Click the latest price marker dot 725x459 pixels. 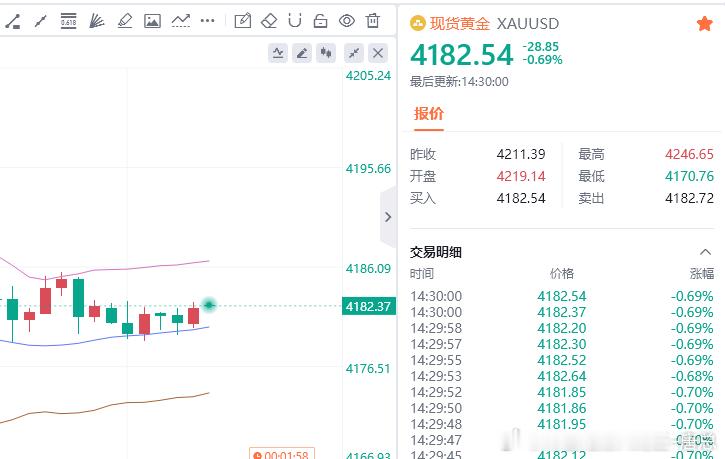point(209,305)
